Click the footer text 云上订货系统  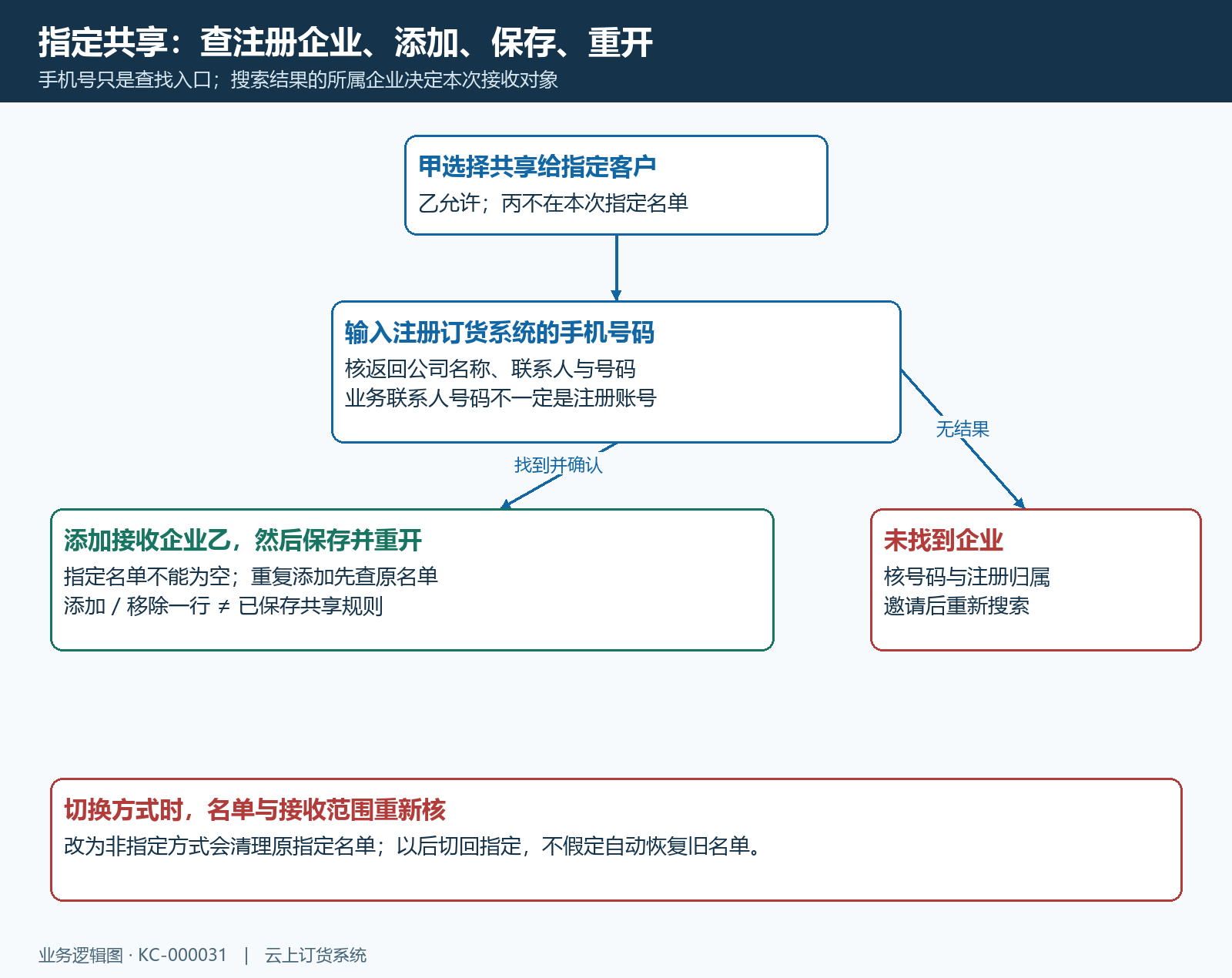point(316,956)
